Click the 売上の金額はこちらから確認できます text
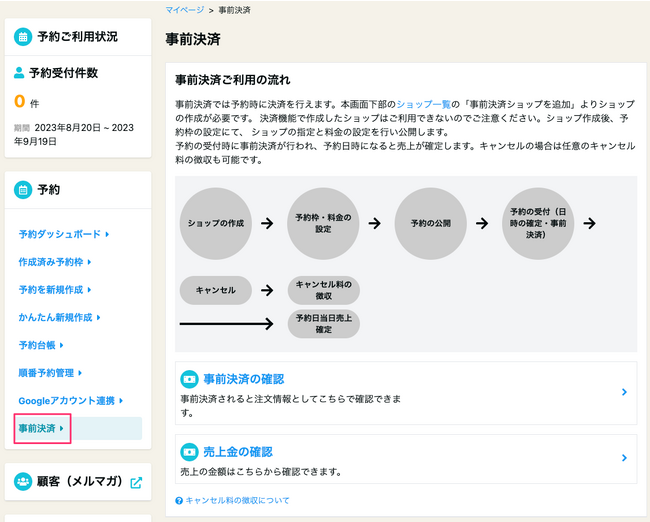The image size is (650, 522). [261, 472]
